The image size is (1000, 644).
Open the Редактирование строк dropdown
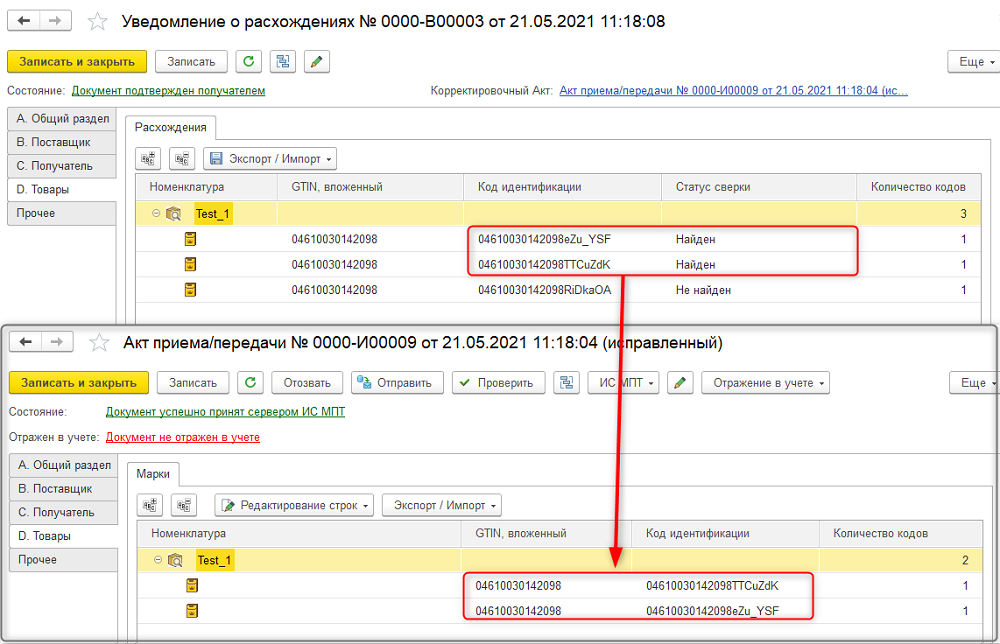tap(295, 505)
